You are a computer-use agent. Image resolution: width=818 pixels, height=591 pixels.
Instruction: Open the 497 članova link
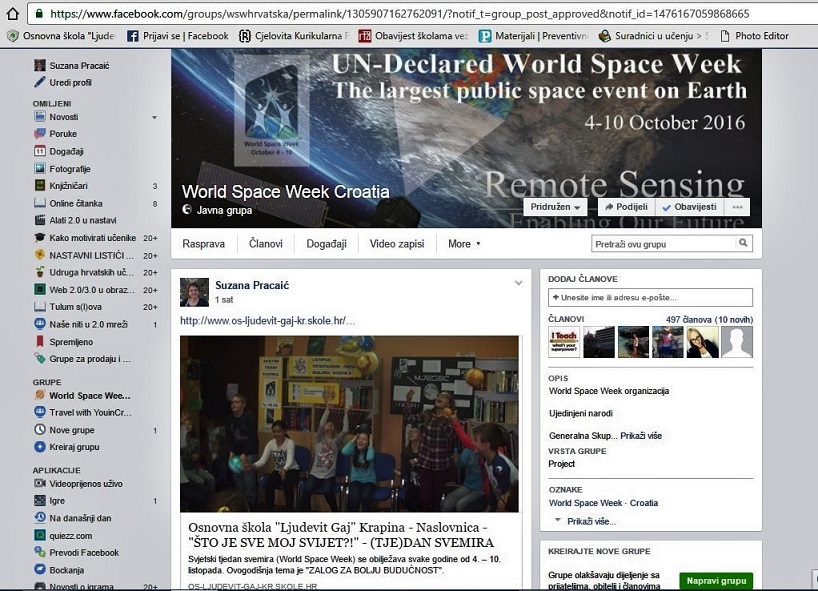[x=709, y=319]
